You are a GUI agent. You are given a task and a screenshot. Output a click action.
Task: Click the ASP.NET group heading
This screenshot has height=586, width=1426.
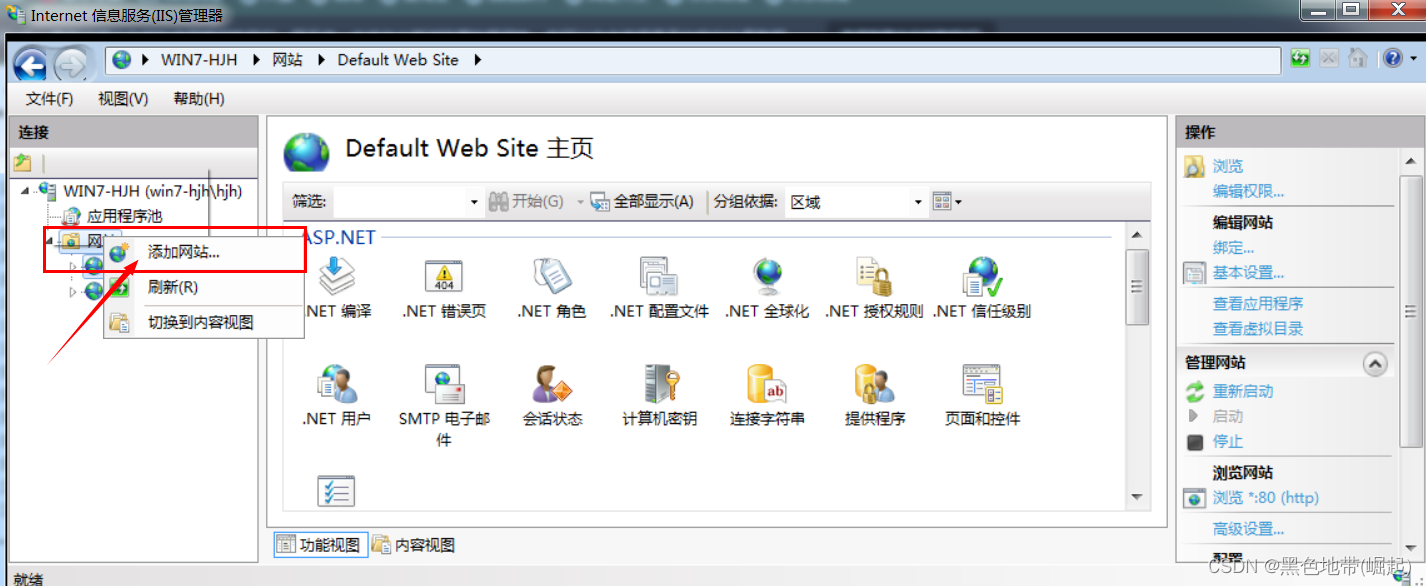pos(338,237)
